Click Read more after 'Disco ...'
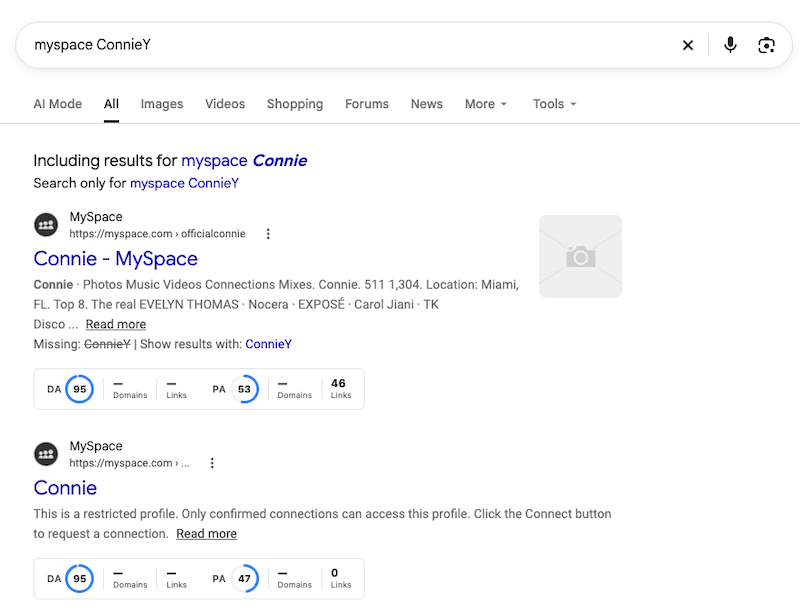Viewport: 800px width, 612px height. click(x=116, y=324)
